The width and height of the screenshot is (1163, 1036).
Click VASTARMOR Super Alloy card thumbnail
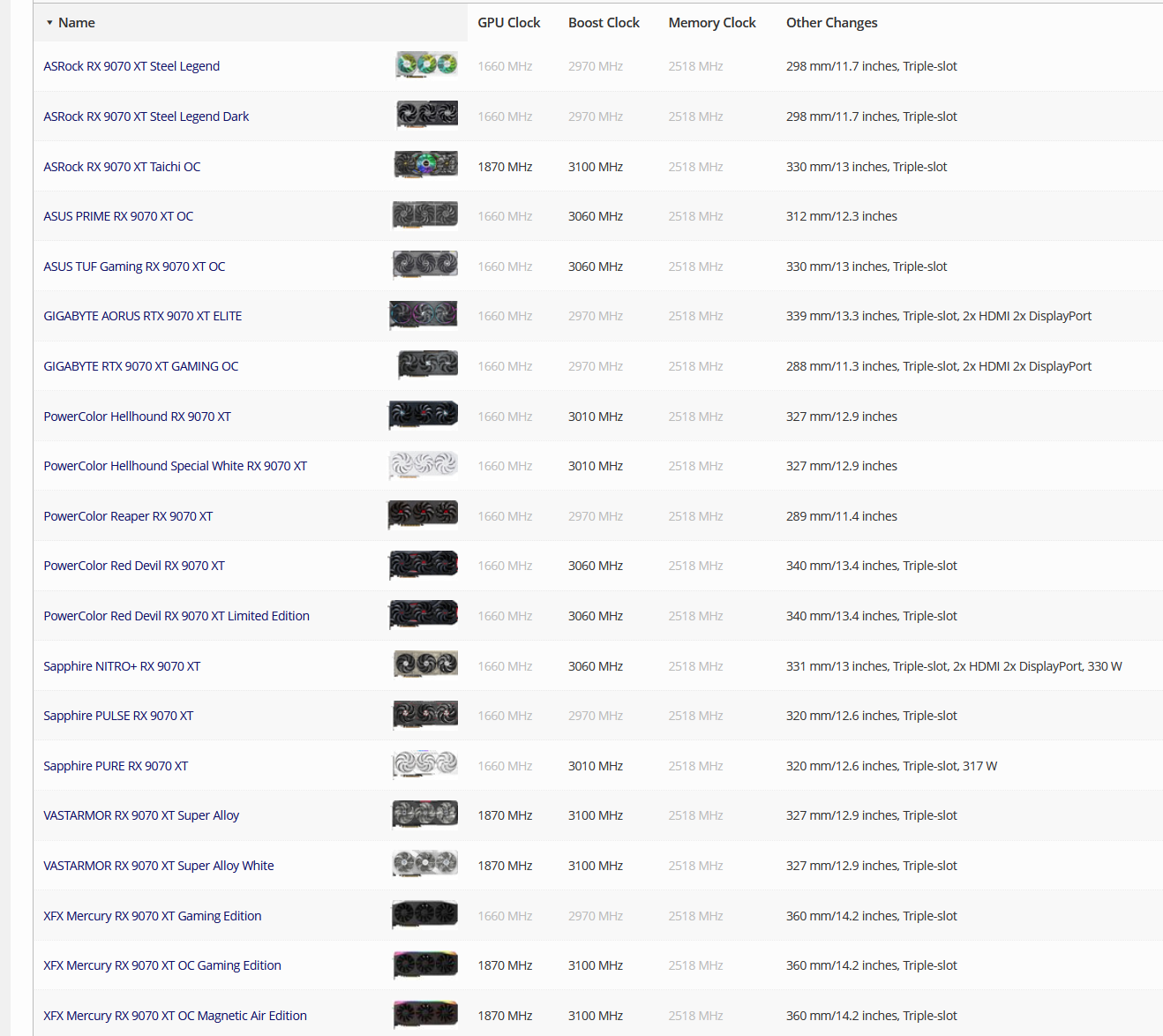point(425,815)
